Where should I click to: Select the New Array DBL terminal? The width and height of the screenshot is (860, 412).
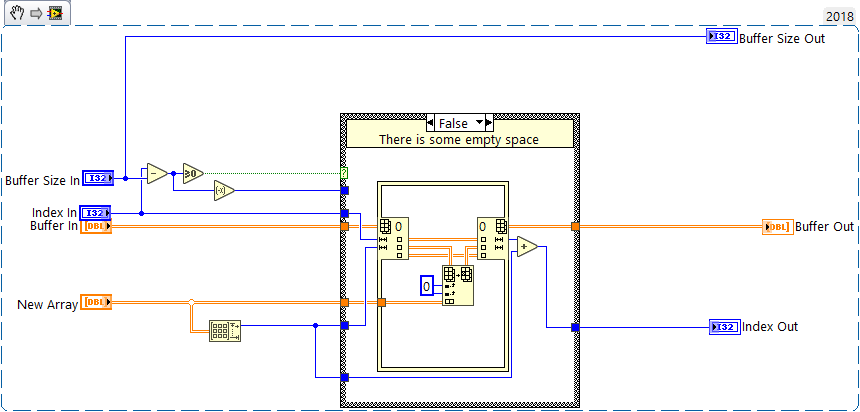96,302
